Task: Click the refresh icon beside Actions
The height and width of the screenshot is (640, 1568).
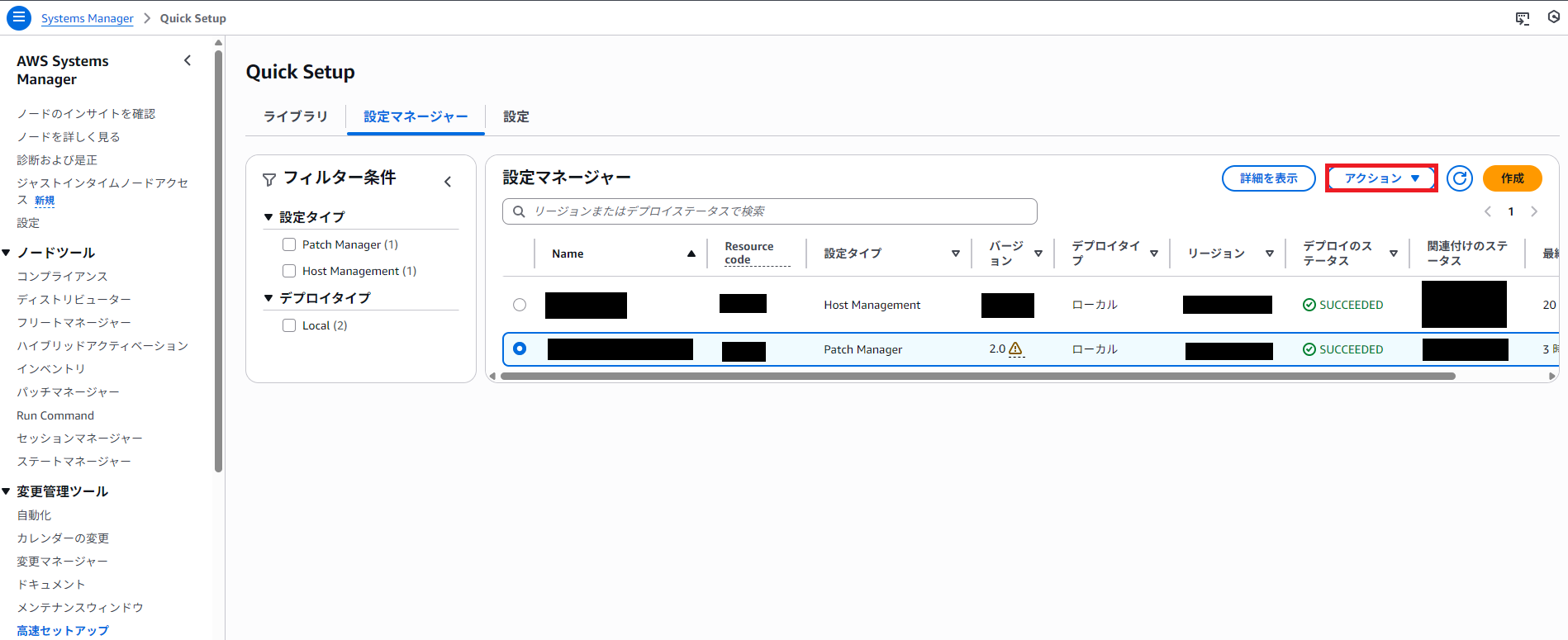Action: click(1460, 178)
